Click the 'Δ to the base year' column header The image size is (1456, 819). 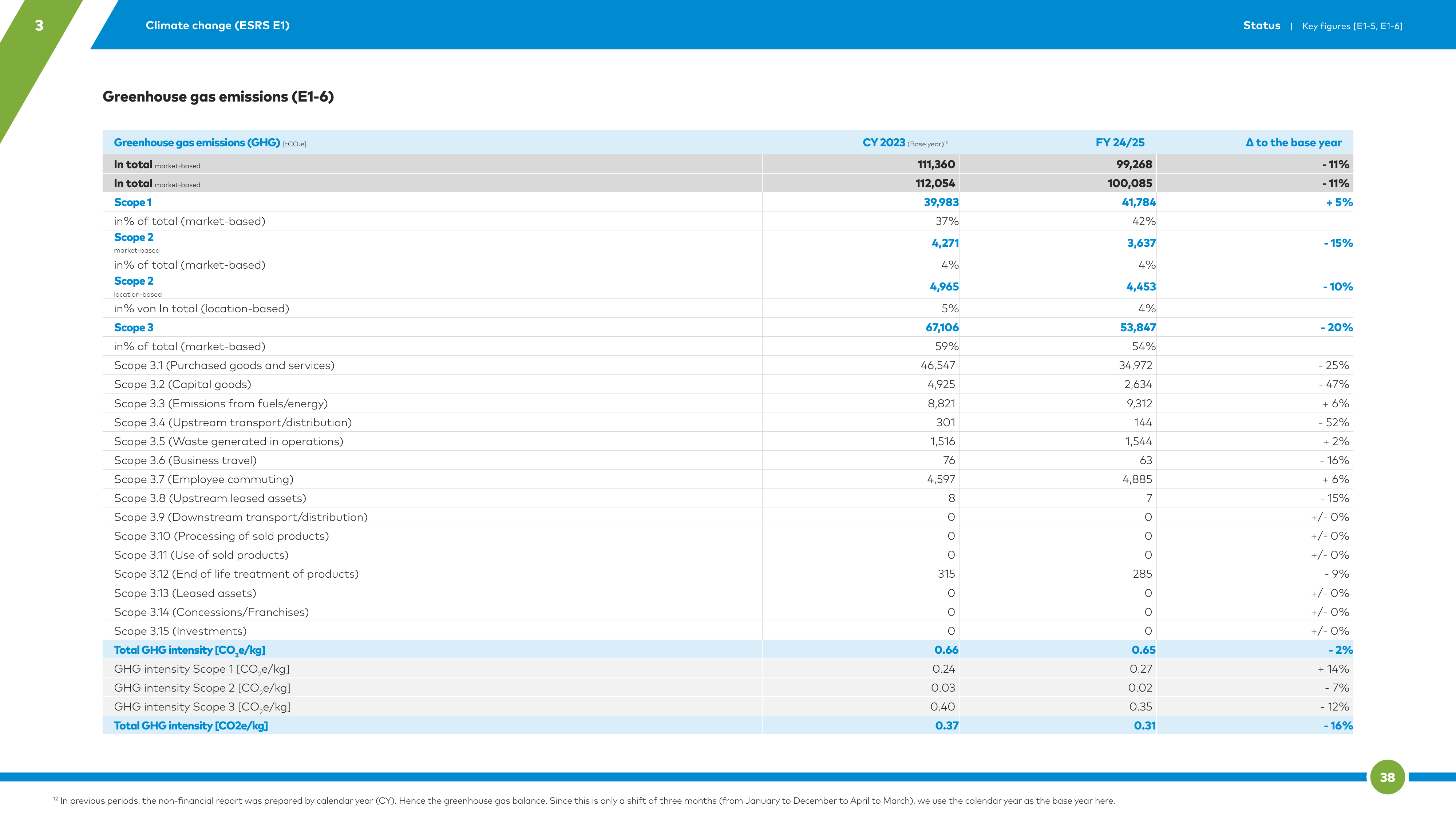tap(1293, 142)
